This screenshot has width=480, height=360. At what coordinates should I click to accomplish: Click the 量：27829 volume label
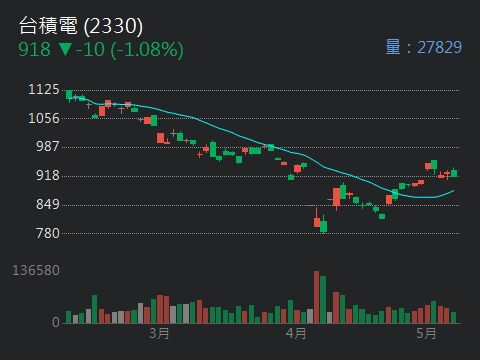(x=423, y=47)
